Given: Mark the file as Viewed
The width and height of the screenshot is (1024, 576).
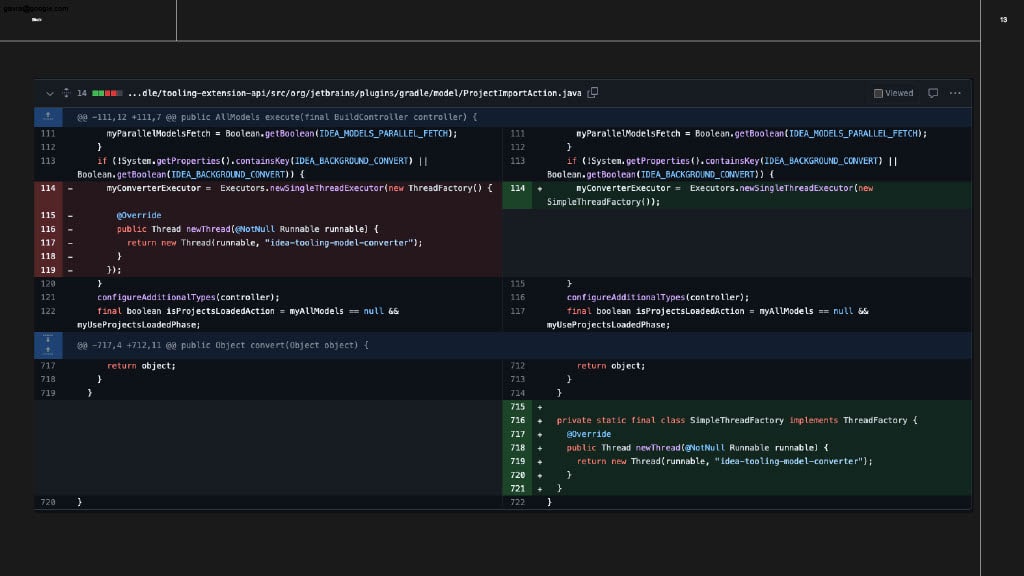Looking at the screenshot, I should click(x=893, y=93).
